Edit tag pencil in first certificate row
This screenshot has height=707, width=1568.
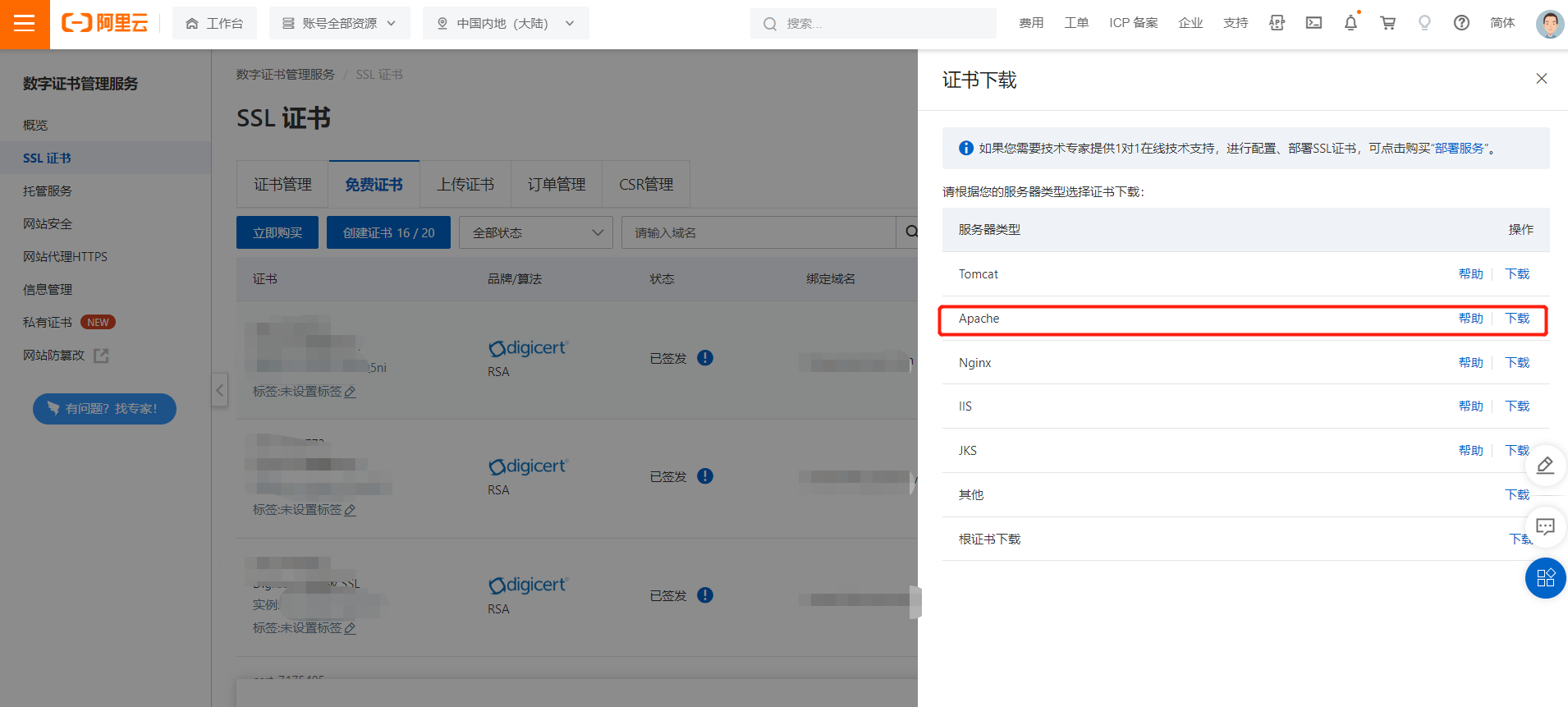tap(350, 393)
